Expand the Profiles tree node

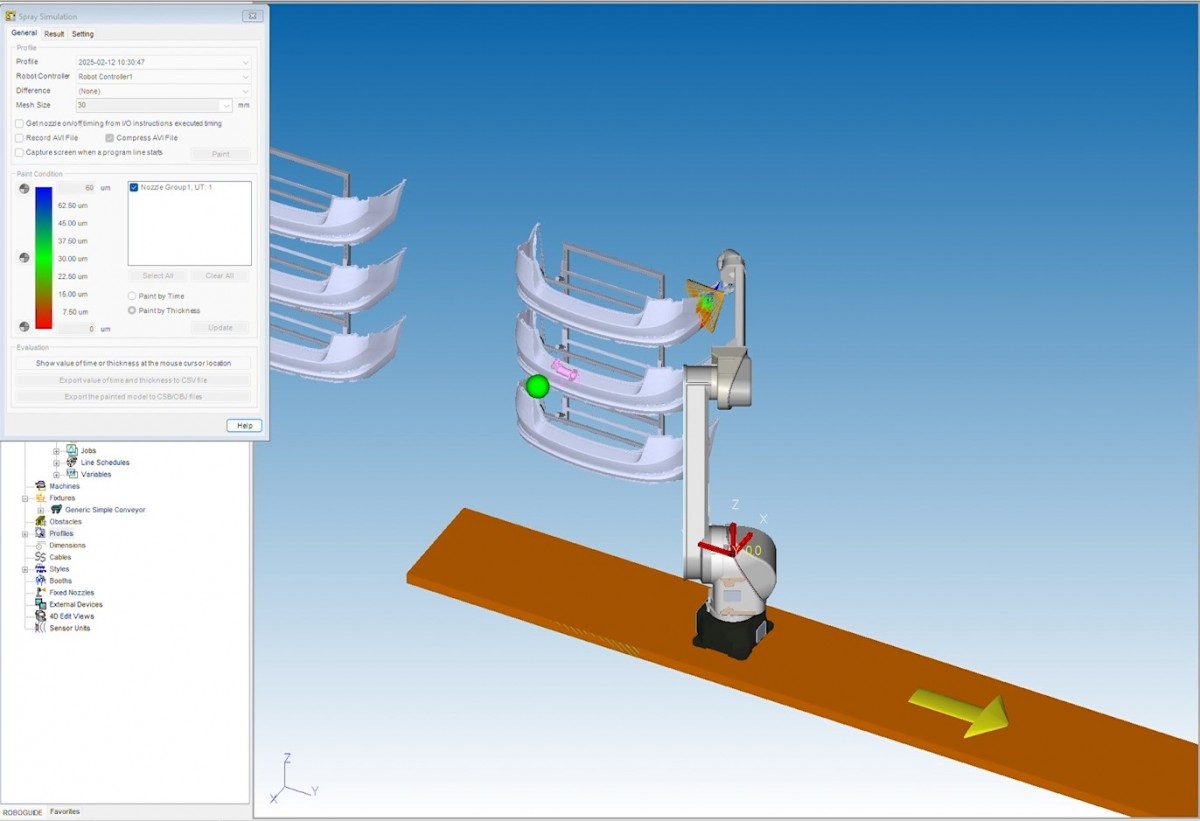[26, 534]
